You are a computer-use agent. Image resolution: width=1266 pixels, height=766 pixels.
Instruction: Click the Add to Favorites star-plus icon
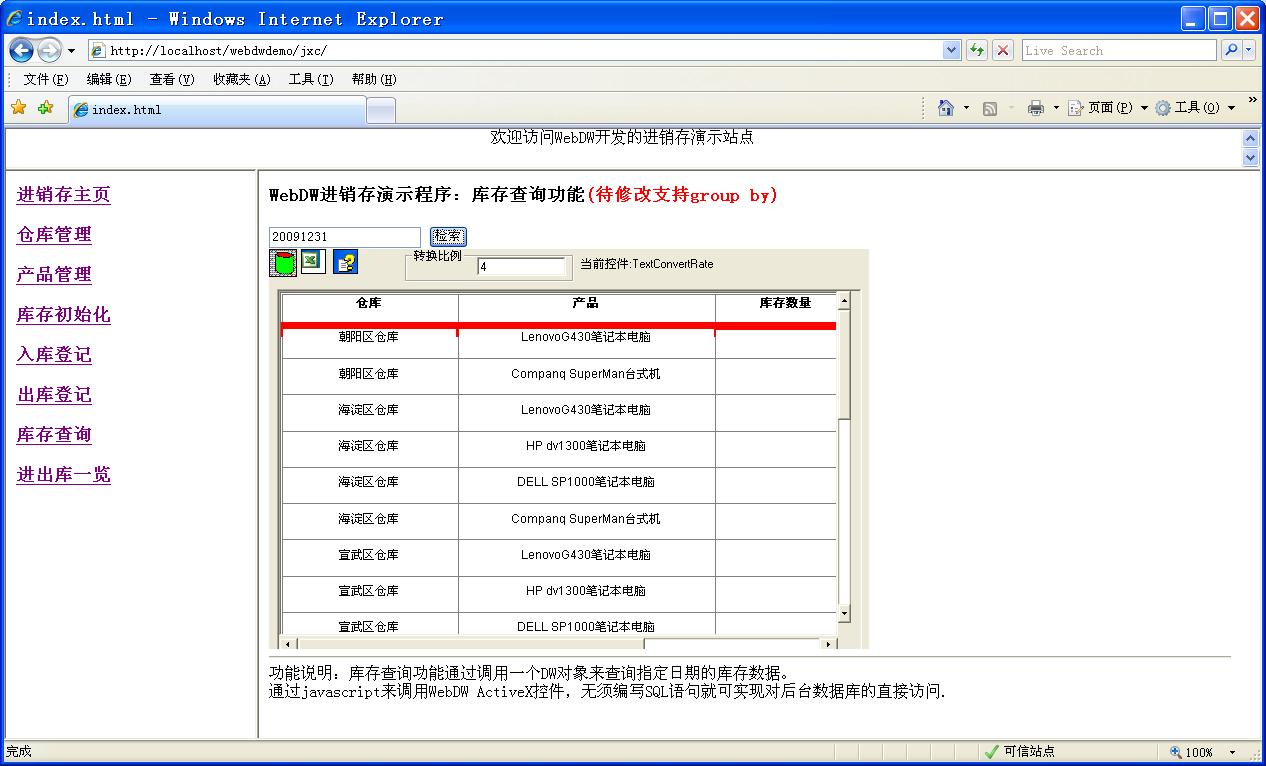(x=45, y=108)
